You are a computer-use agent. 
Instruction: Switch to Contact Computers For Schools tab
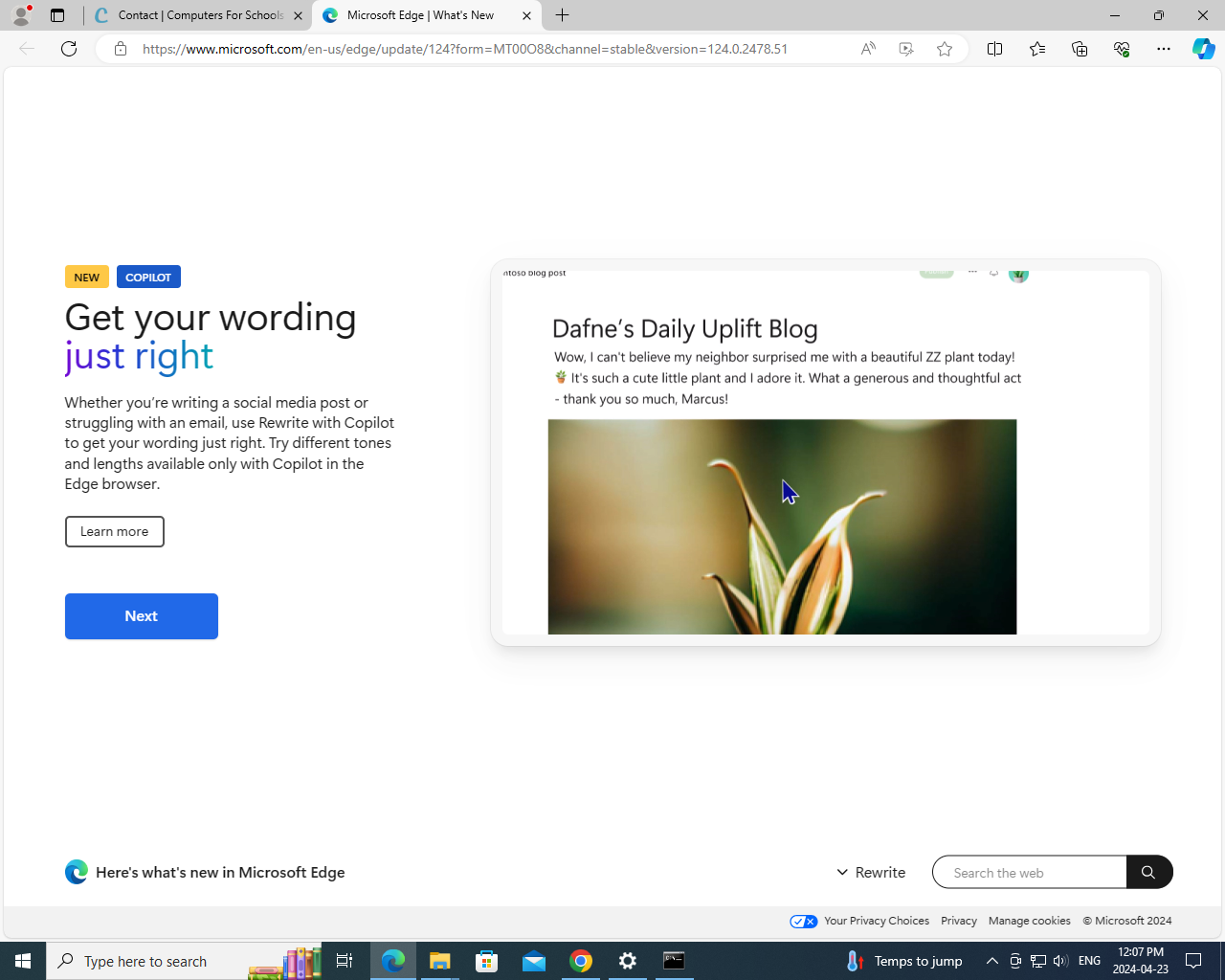[x=199, y=15]
